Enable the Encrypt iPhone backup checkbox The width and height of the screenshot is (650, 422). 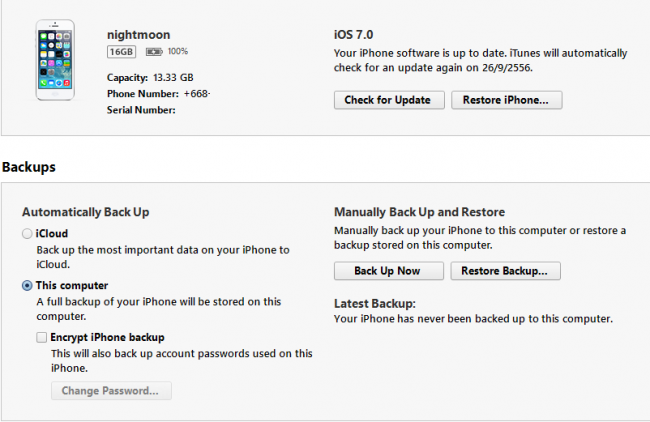tap(41, 338)
